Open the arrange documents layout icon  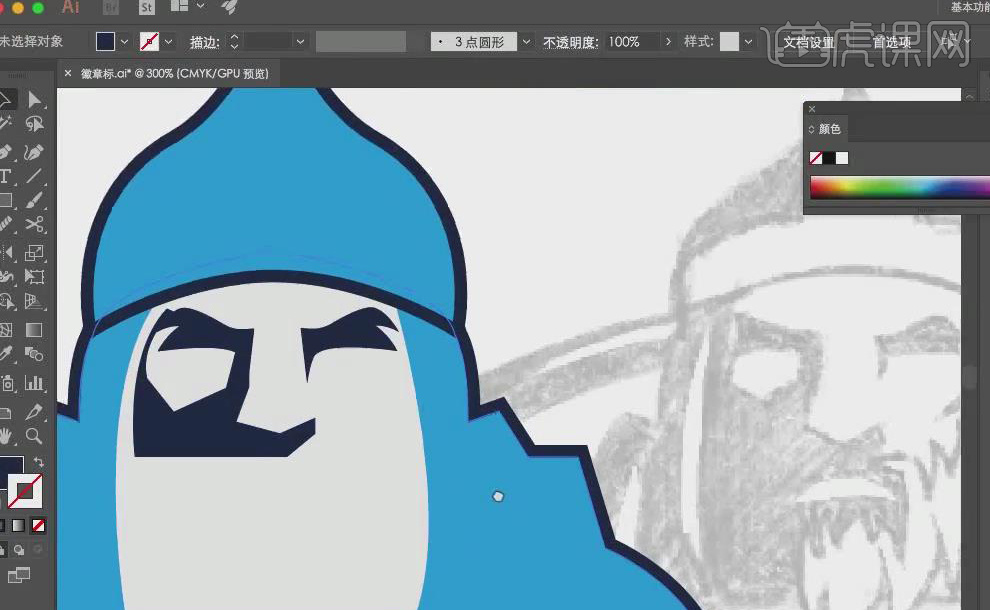click(180, 6)
